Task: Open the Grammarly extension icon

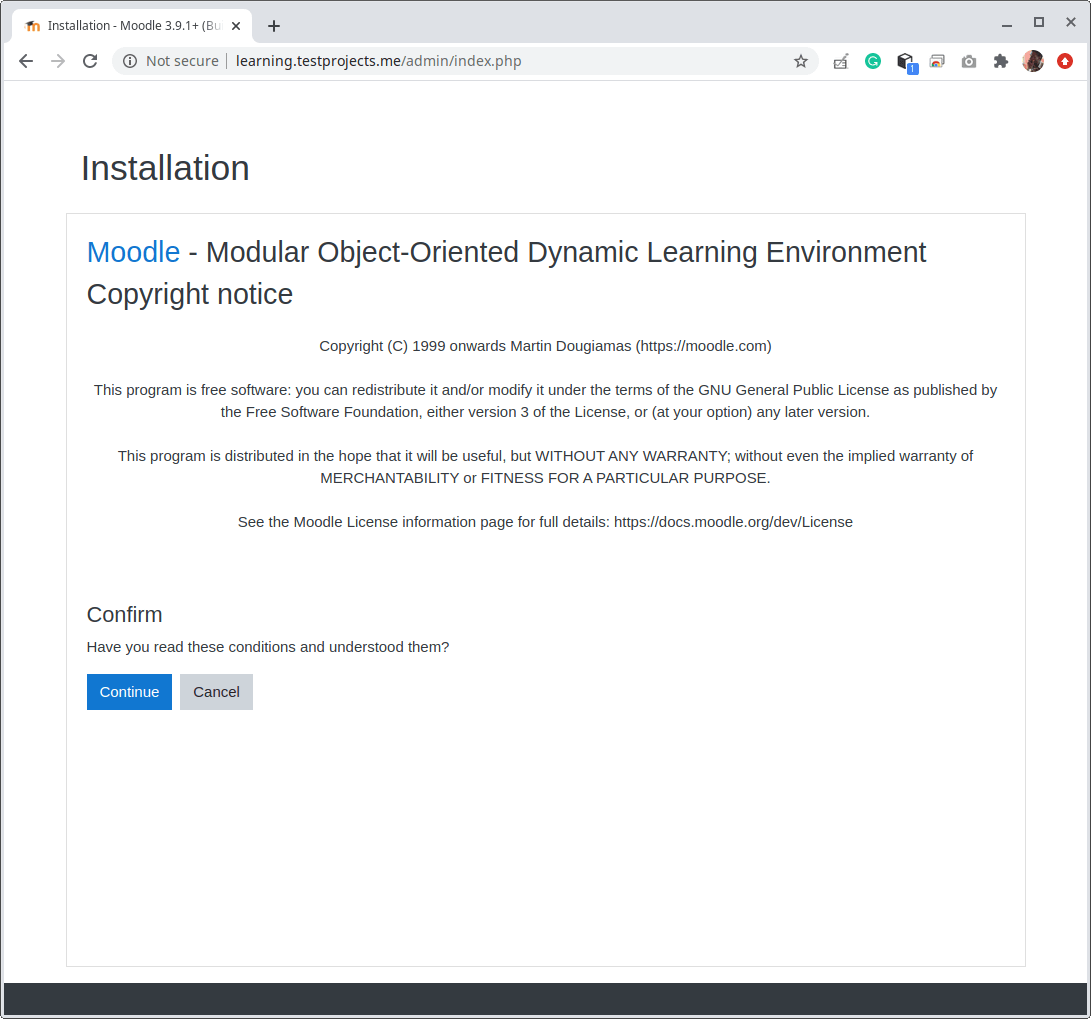Action: pos(873,61)
